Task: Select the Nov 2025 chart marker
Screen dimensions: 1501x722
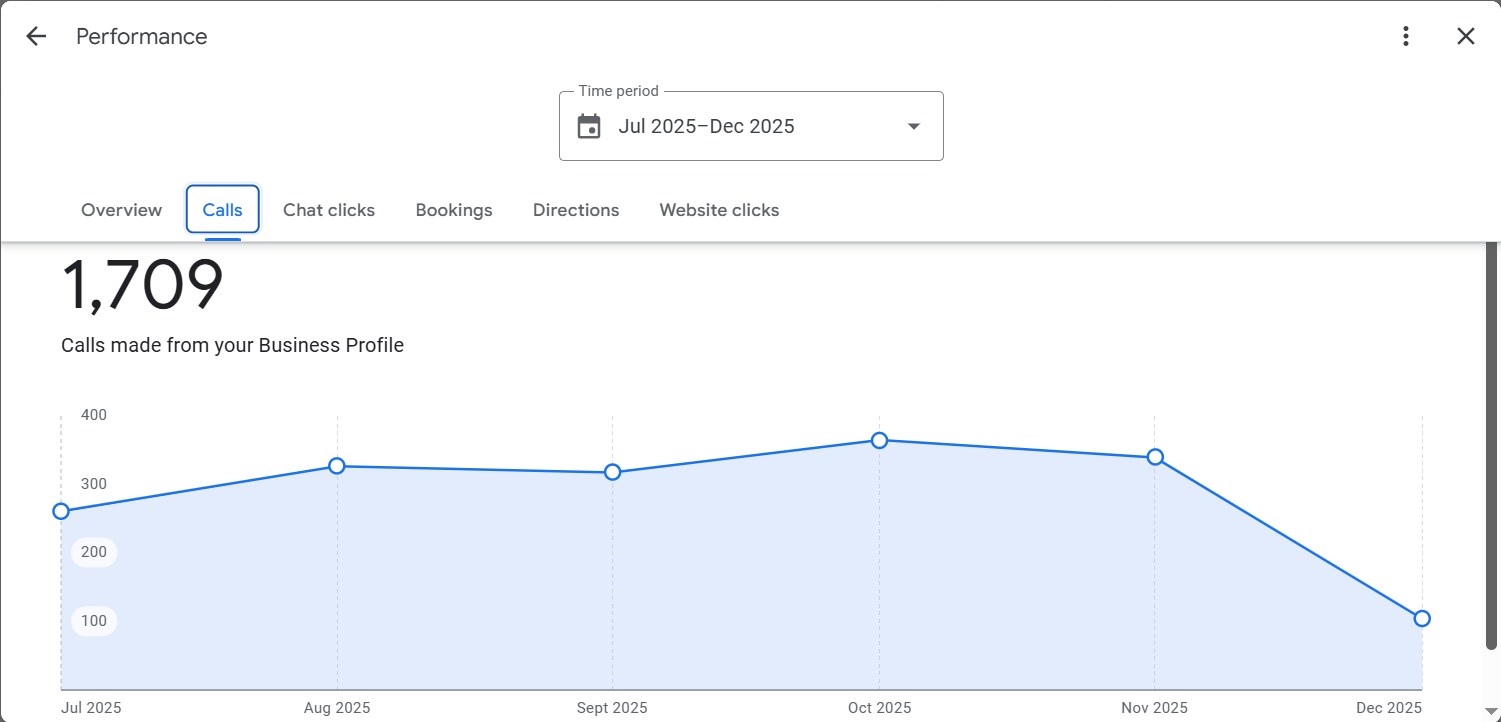Action: [x=1155, y=457]
